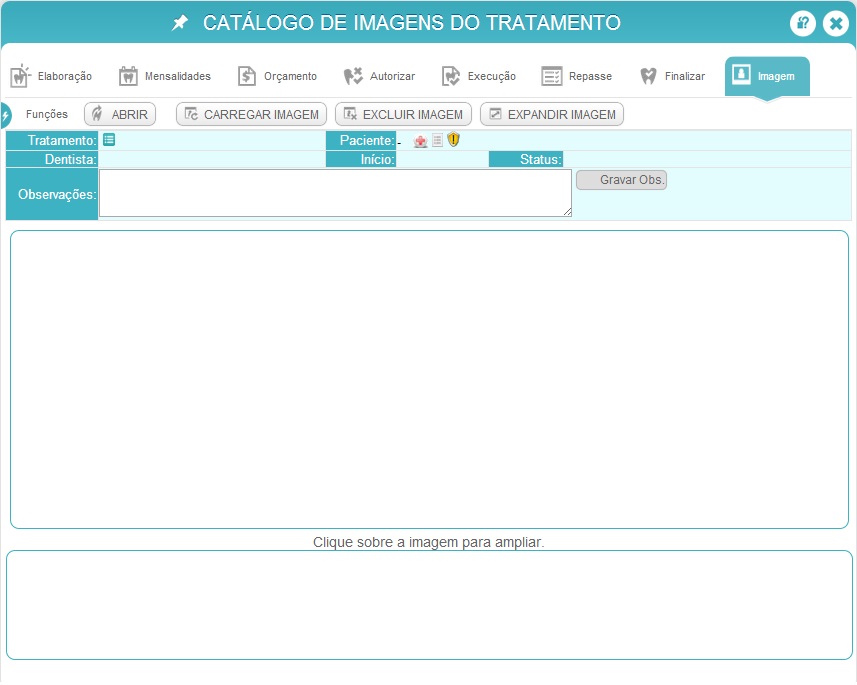Click the pin icon beside the window title
The width and height of the screenshot is (857, 685).
[180, 23]
